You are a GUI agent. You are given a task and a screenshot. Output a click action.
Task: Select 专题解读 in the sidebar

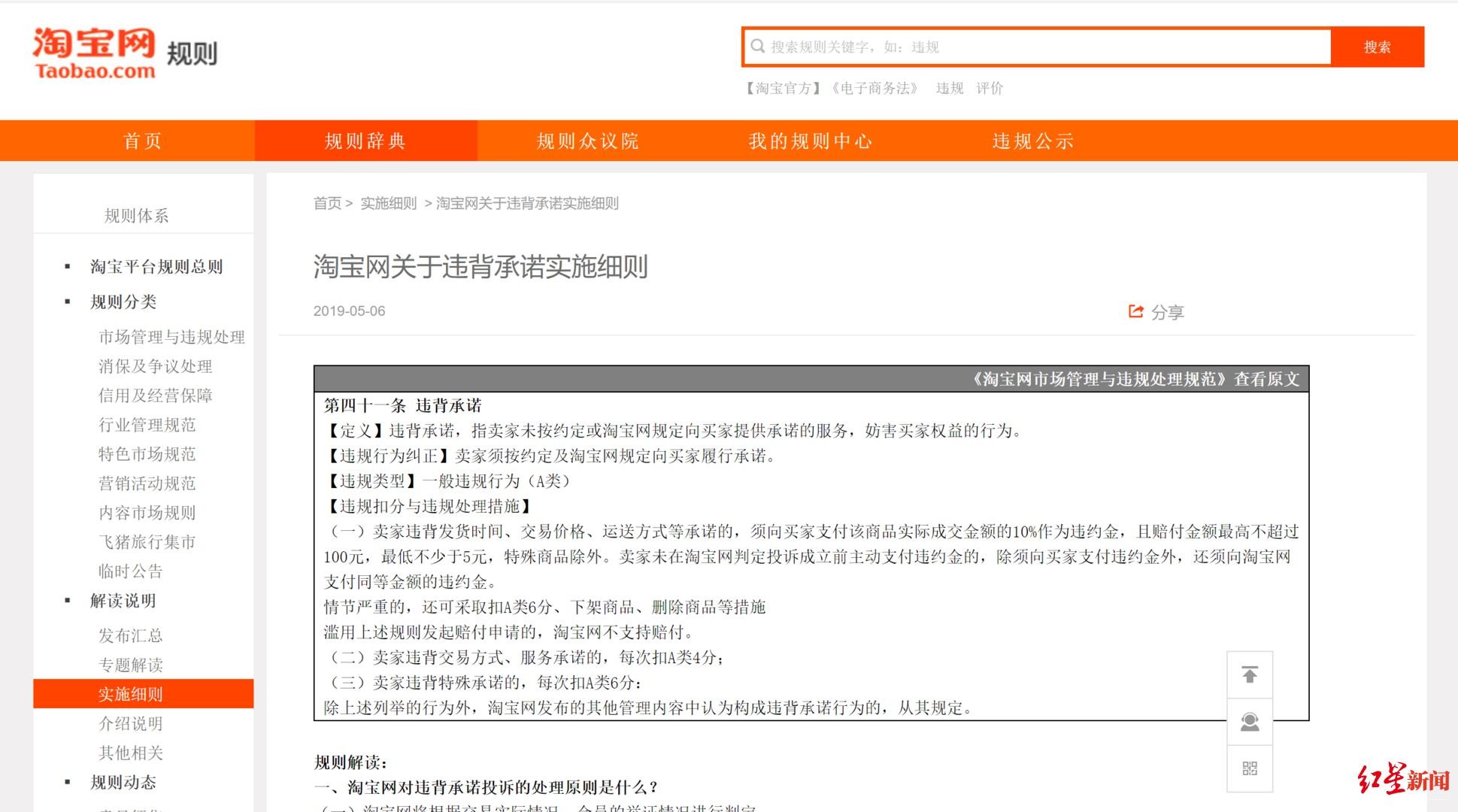pyautogui.click(x=131, y=665)
